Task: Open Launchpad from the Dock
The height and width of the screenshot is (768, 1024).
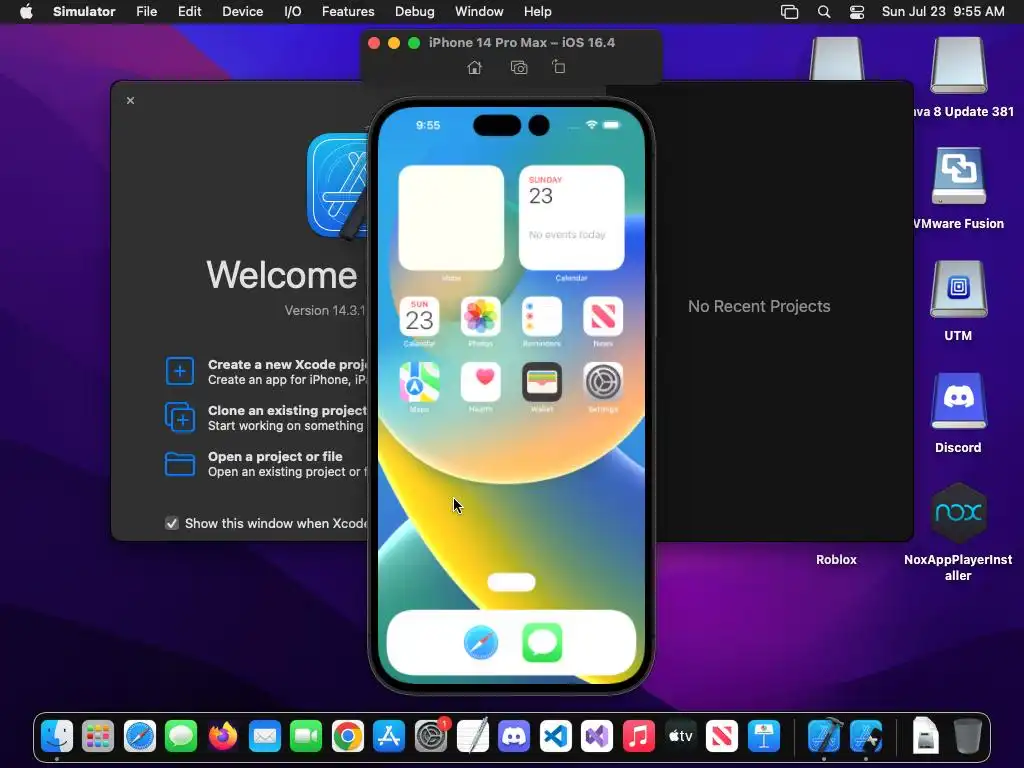Action: 98,737
